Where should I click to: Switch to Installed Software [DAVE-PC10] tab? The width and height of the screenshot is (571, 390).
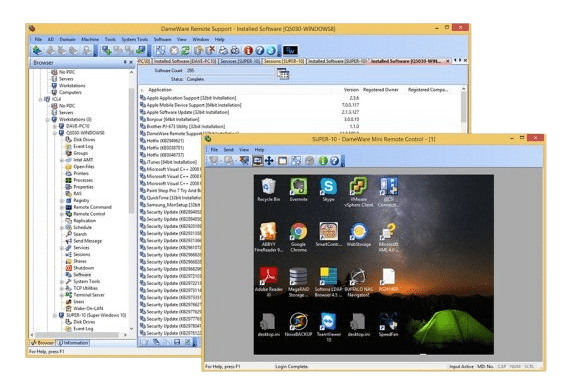pyautogui.click(x=185, y=61)
